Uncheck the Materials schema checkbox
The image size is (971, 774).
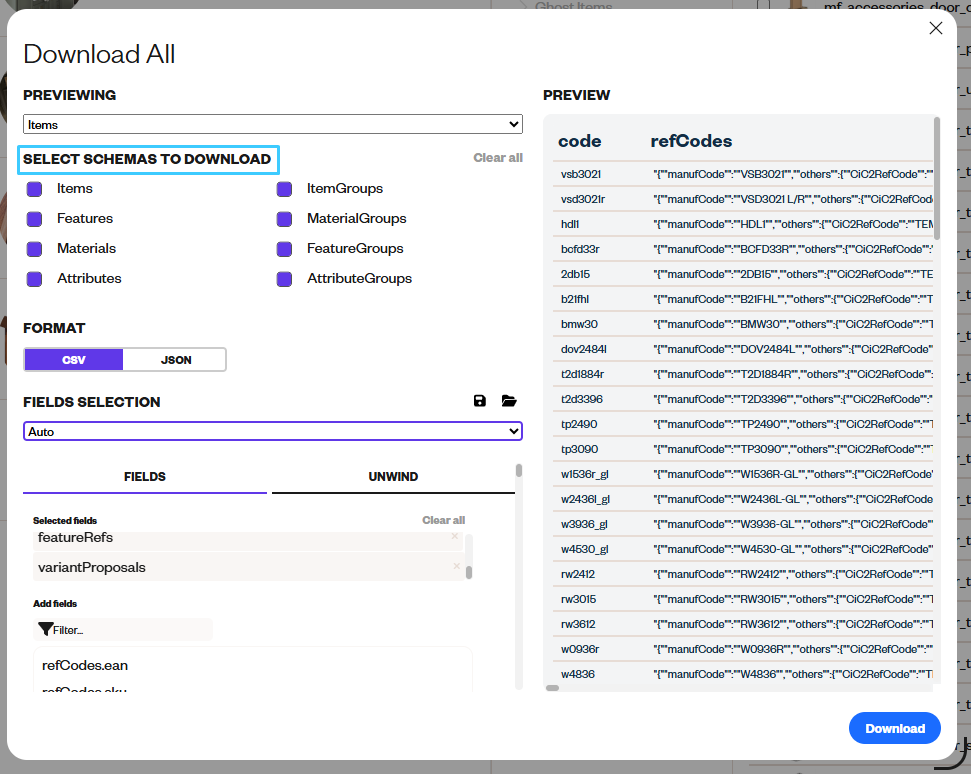point(35,249)
